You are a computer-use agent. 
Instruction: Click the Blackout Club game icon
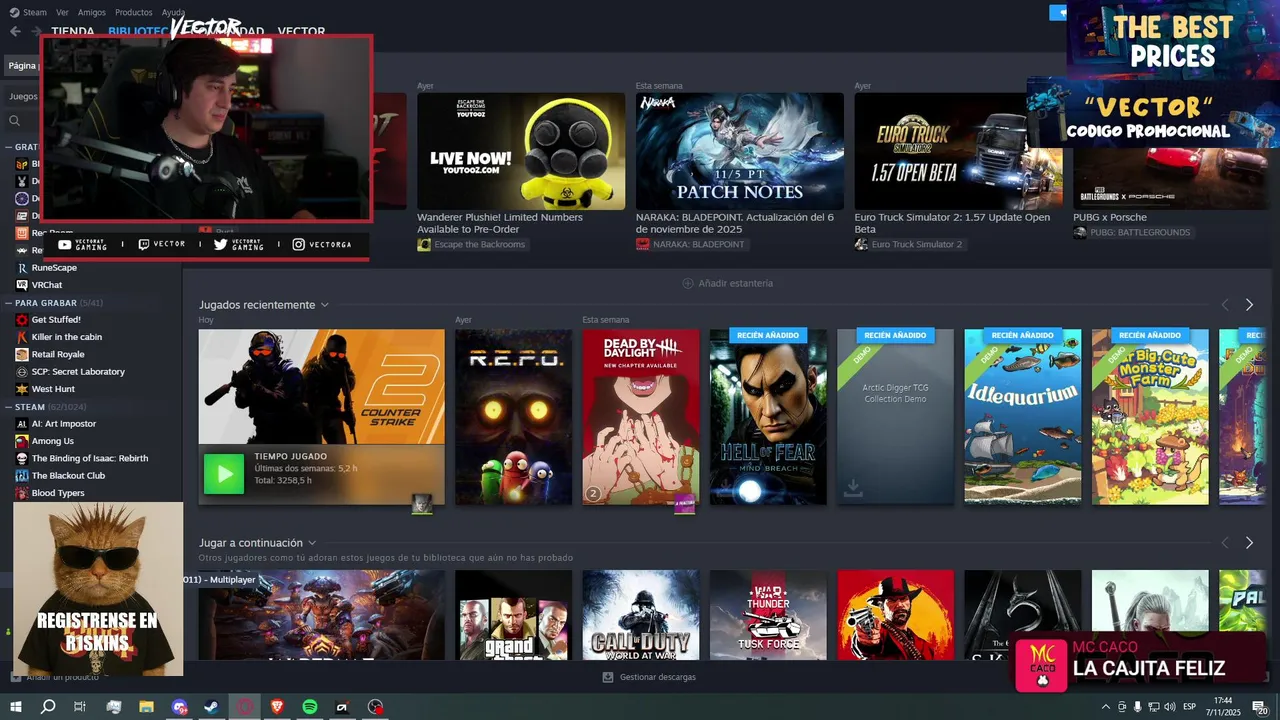[22, 476]
